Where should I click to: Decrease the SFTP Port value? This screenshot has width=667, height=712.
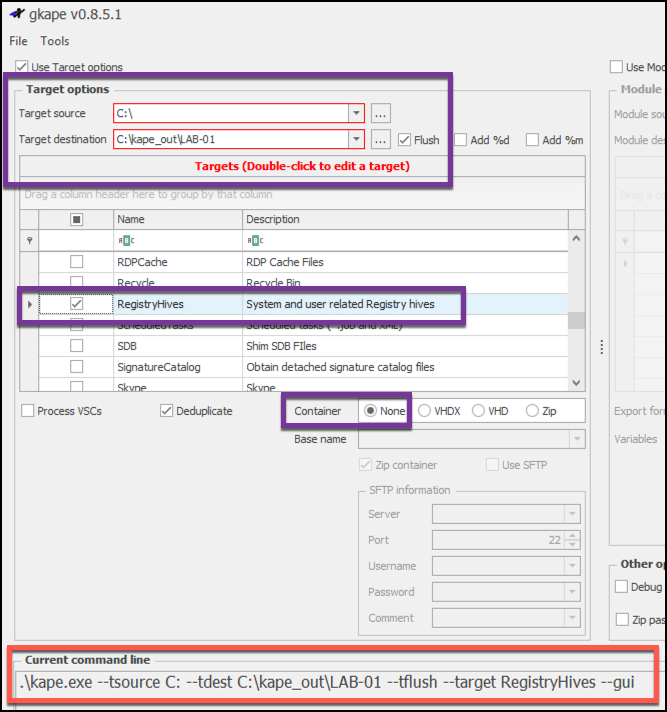point(572,544)
